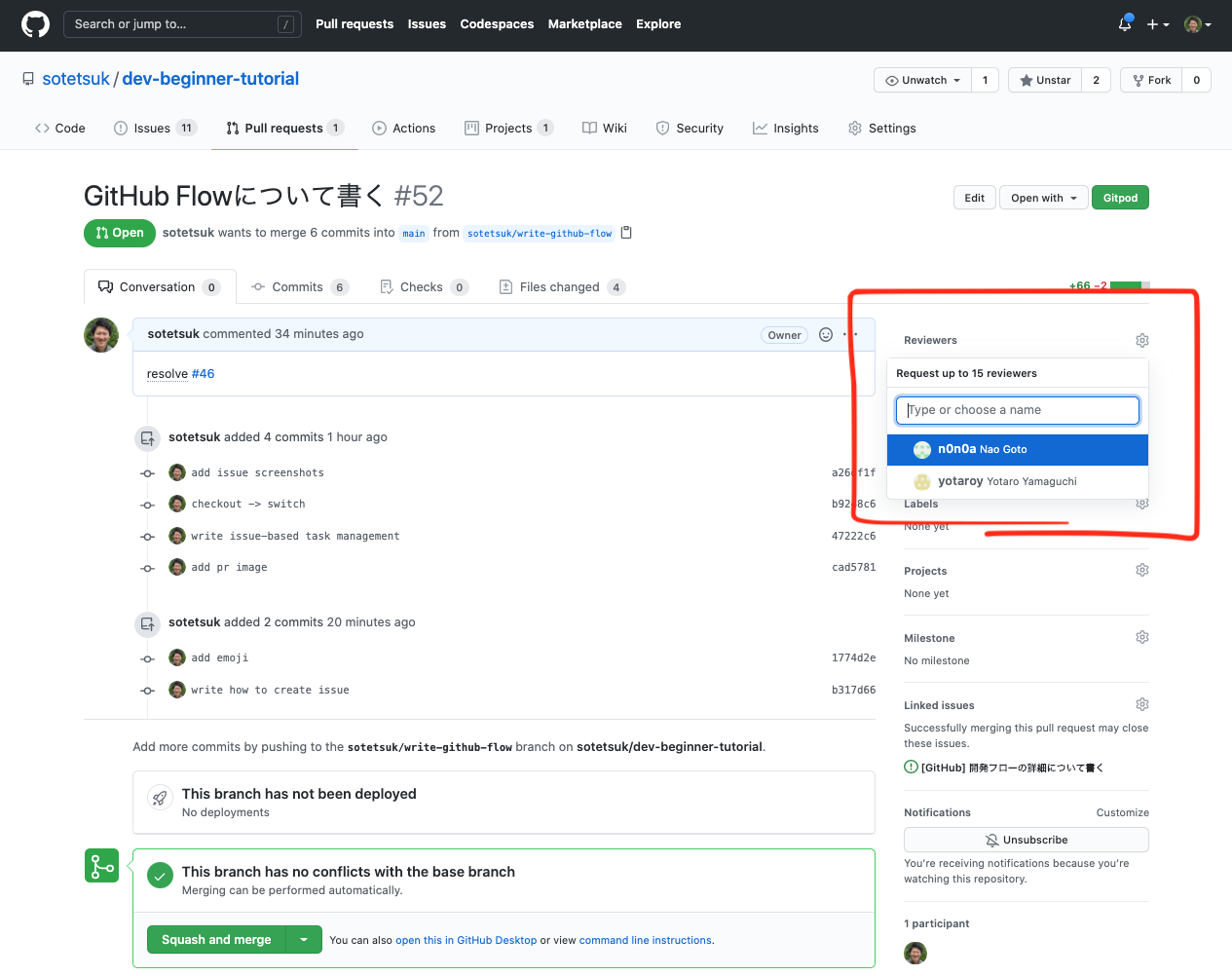Open the notifications bell
The image size is (1232, 976).
1125,24
